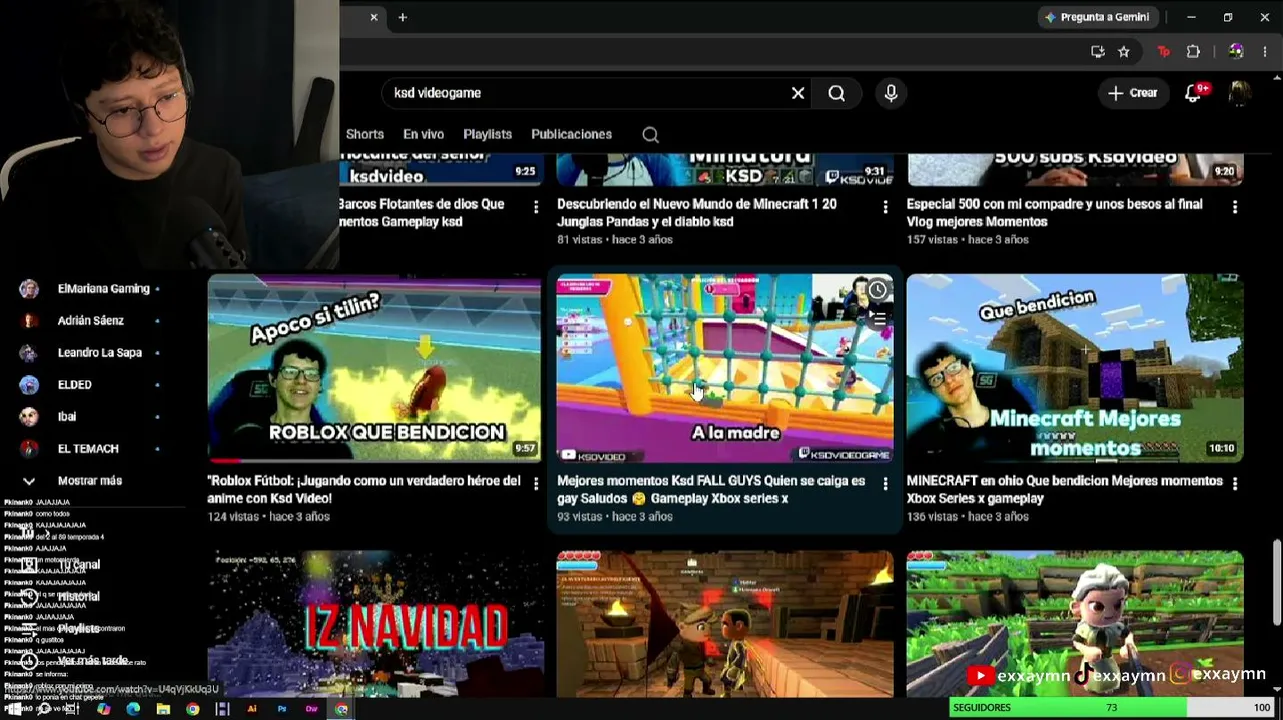Click the magnifier search button

click(x=837, y=93)
